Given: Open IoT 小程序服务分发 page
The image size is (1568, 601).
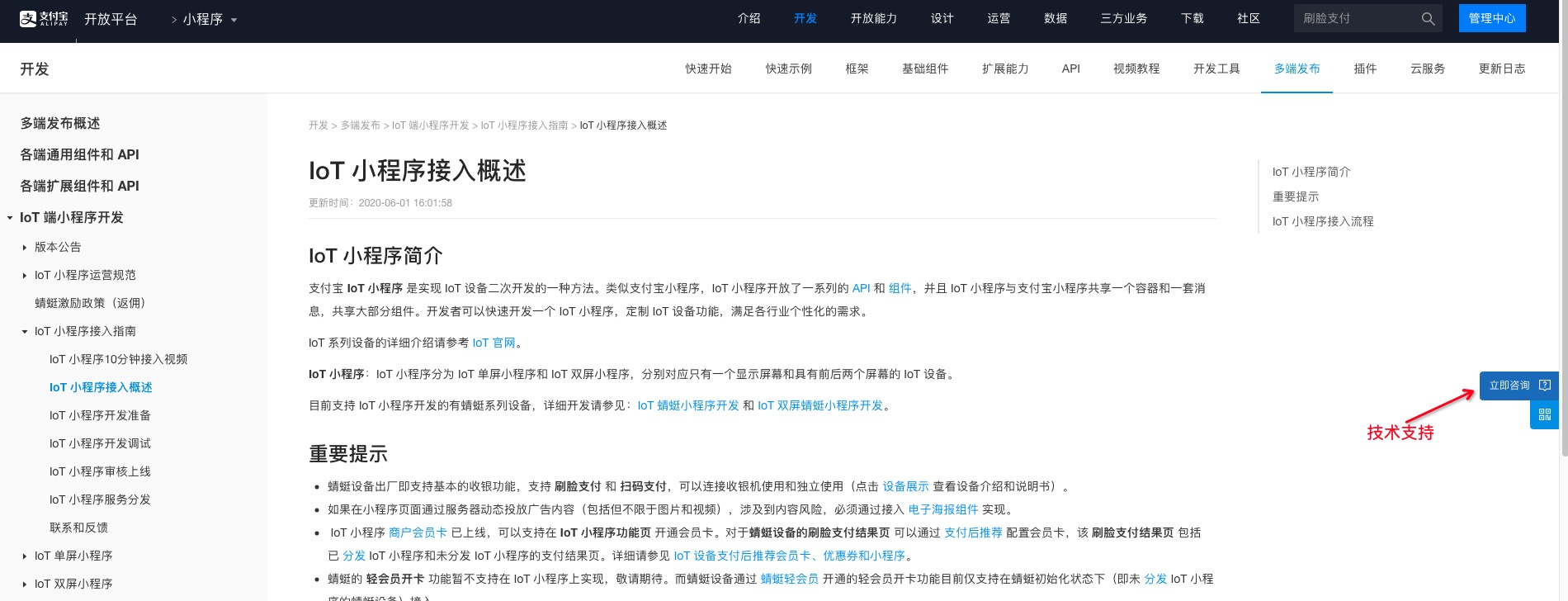Looking at the screenshot, I should (x=100, y=500).
